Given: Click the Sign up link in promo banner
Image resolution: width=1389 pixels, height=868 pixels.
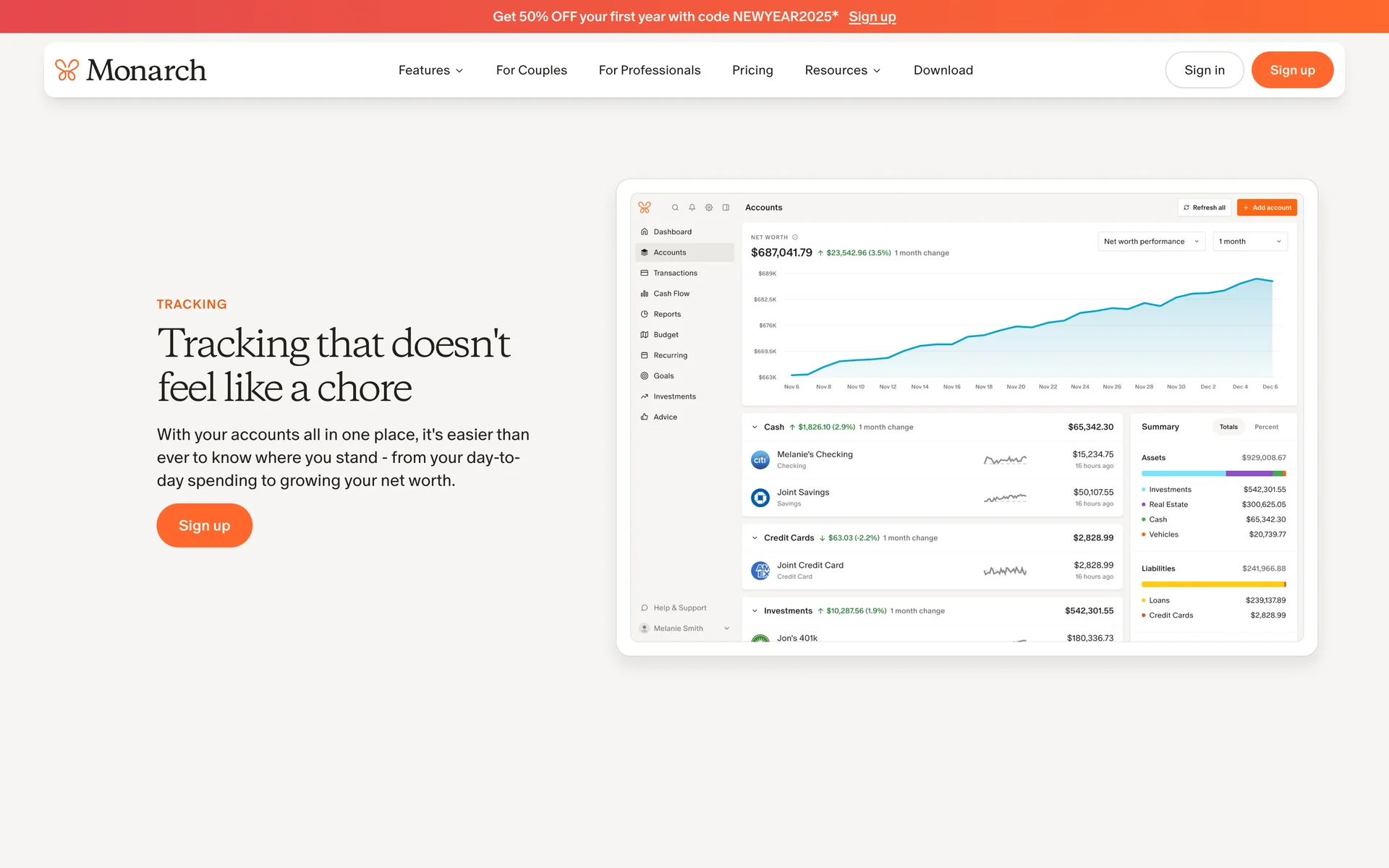Looking at the screenshot, I should (x=872, y=17).
